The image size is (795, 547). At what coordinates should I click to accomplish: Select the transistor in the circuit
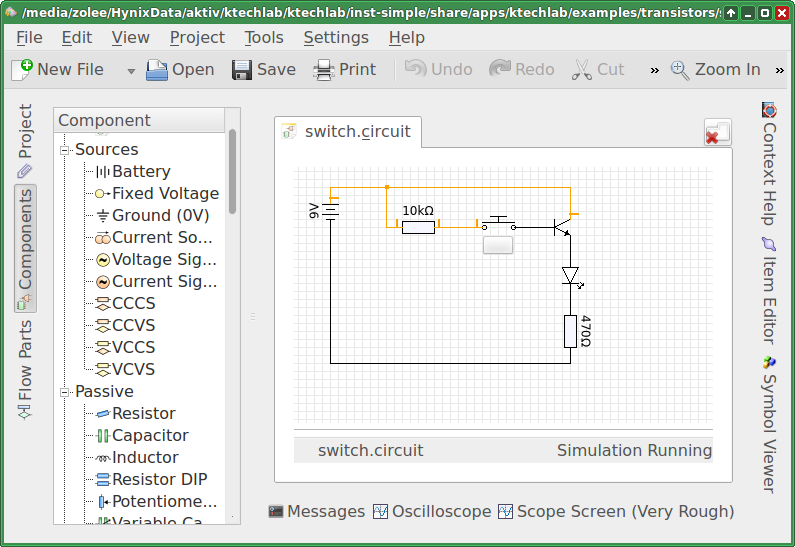(x=563, y=226)
